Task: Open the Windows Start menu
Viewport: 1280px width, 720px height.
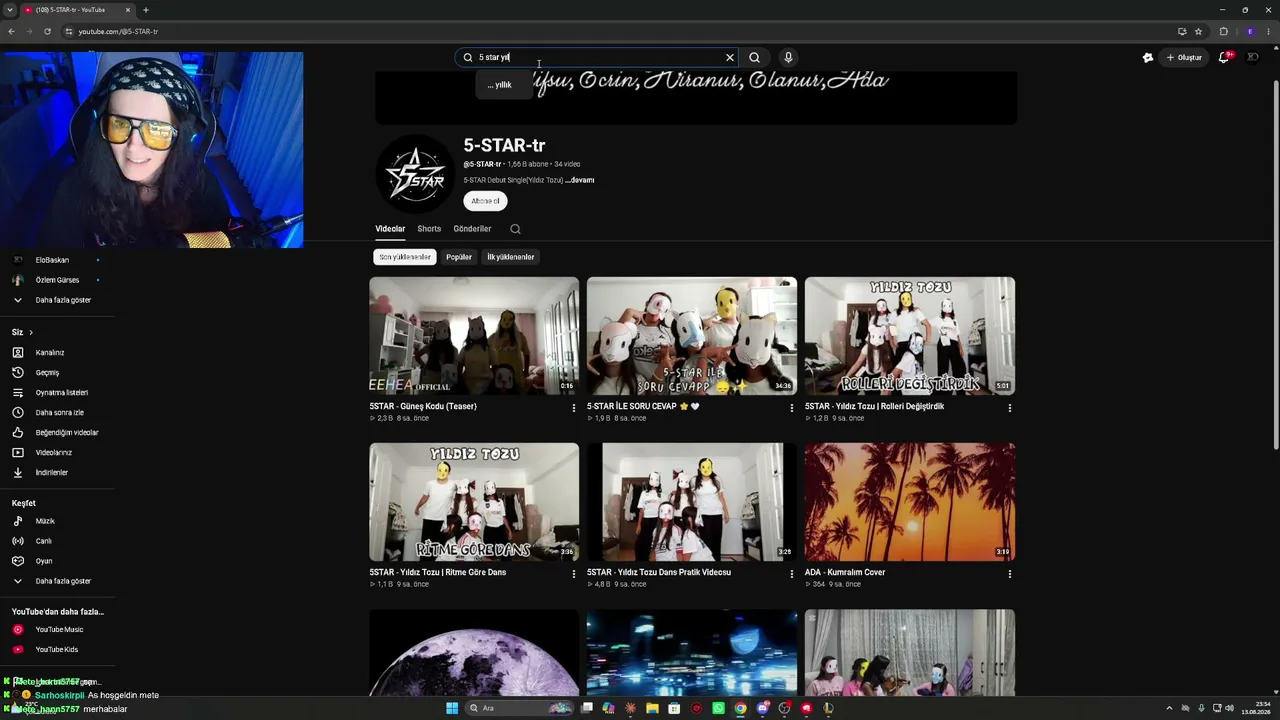Action: [452, 708]
